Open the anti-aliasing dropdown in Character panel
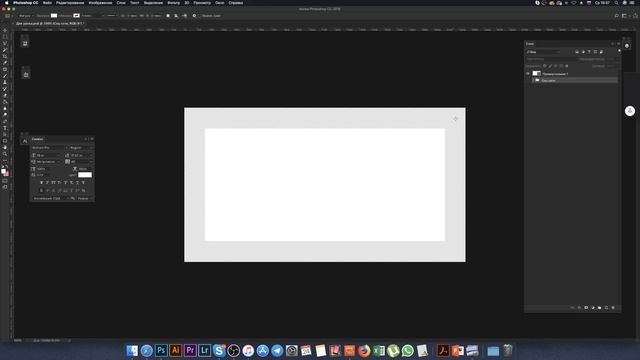640x360 pixels. (84, 198)
